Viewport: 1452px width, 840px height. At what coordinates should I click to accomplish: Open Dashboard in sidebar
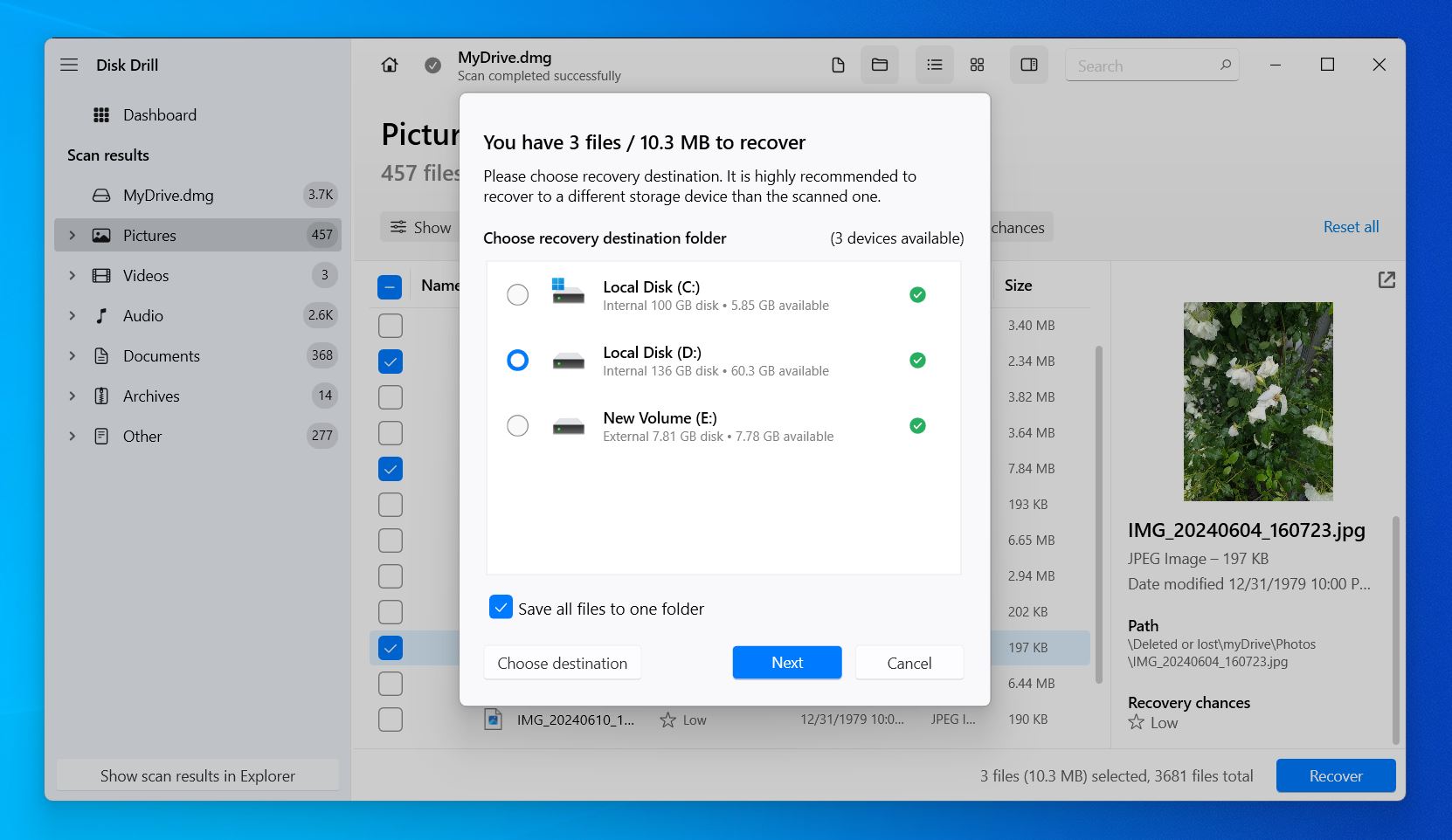pyautogui.click(x=197, y=114)
